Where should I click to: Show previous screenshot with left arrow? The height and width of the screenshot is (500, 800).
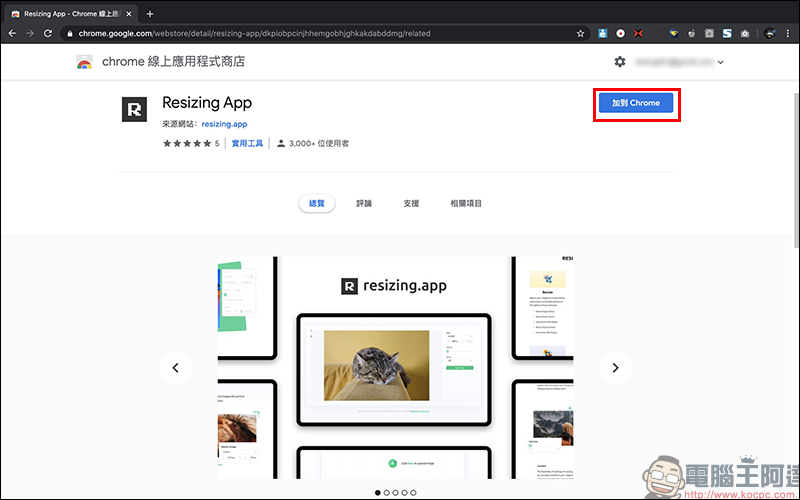click(175, 368)
